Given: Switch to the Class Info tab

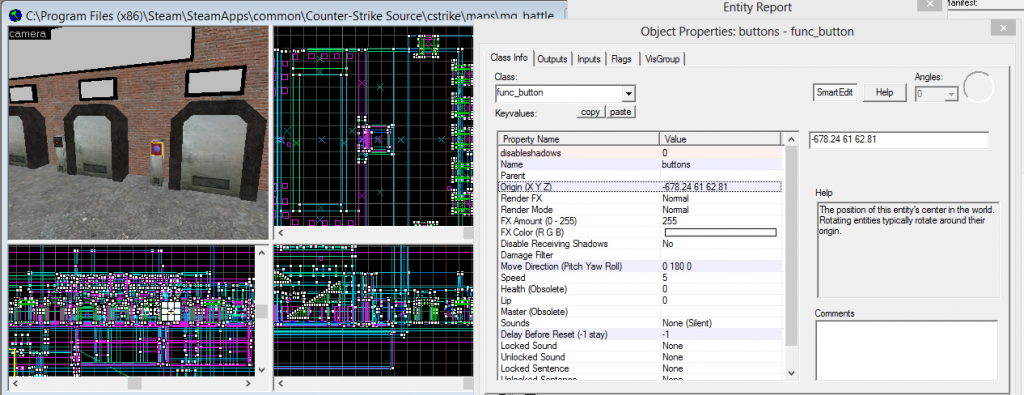Looking at the screenshot, I should tap(509, 57).
